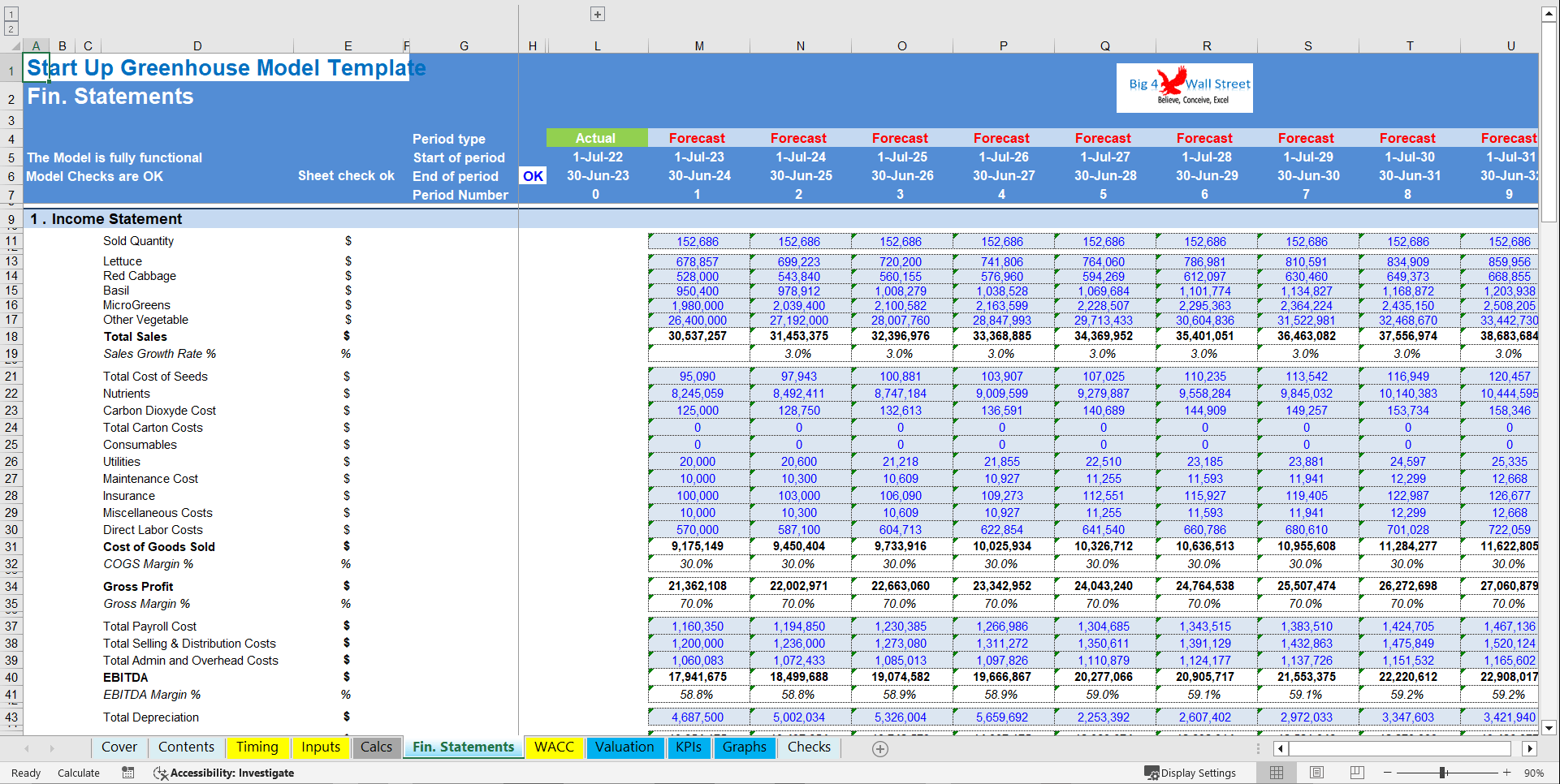Collapse columns with outline level 1 button
The height and width of the screenshot is (784, 1560).
pyautogui.click(x=10, y=13)
